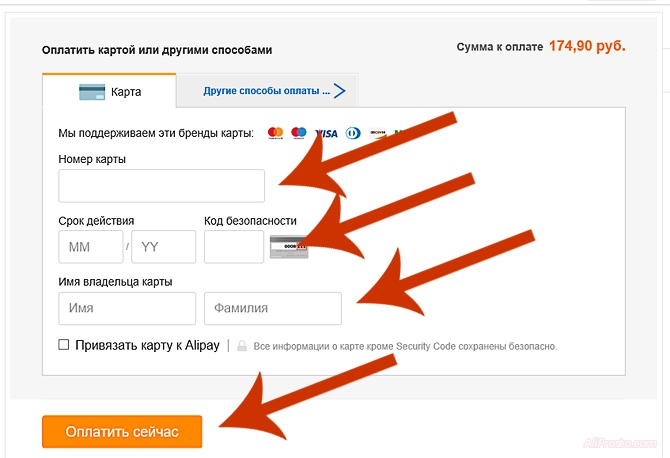Click the Срок действия label
Screen dimensions: 670x458
click(96, 221)
